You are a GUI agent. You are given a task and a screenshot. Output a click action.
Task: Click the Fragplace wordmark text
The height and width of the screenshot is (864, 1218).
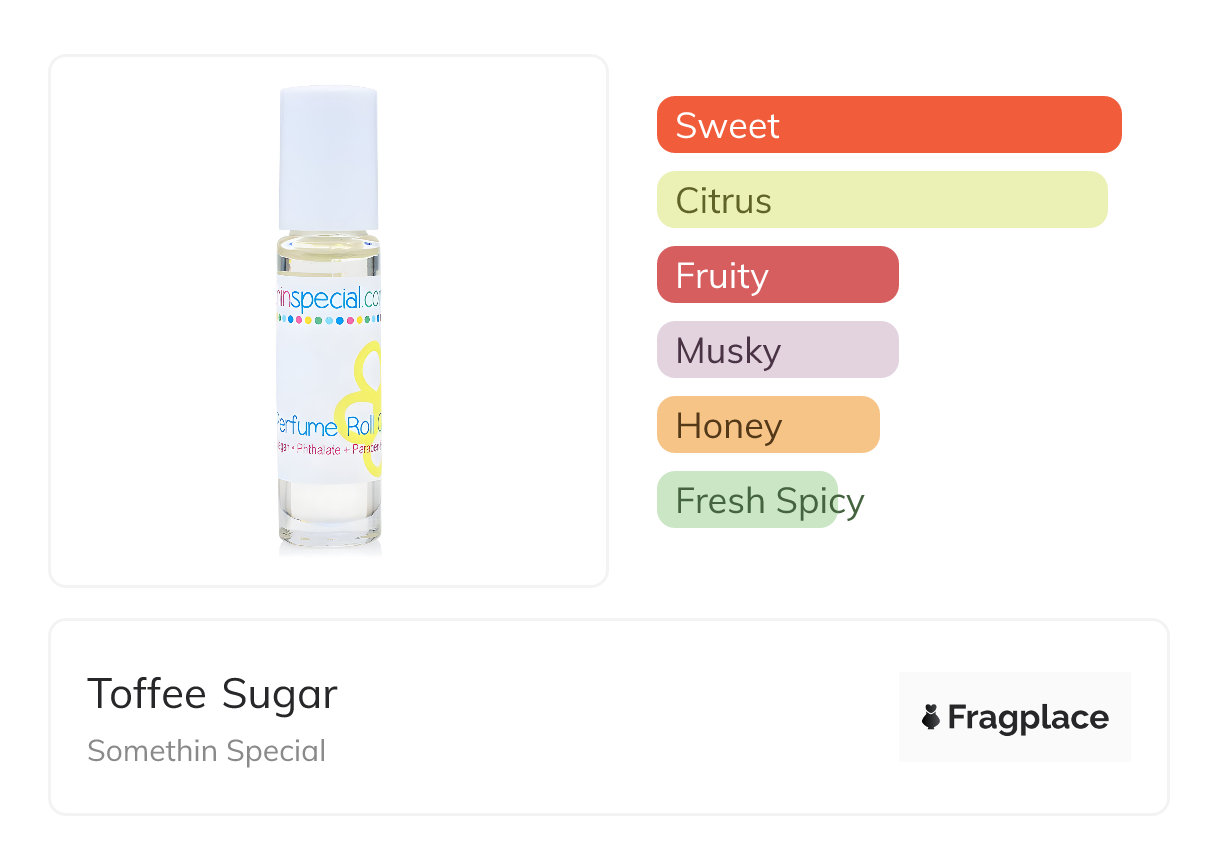point(1028,717)
